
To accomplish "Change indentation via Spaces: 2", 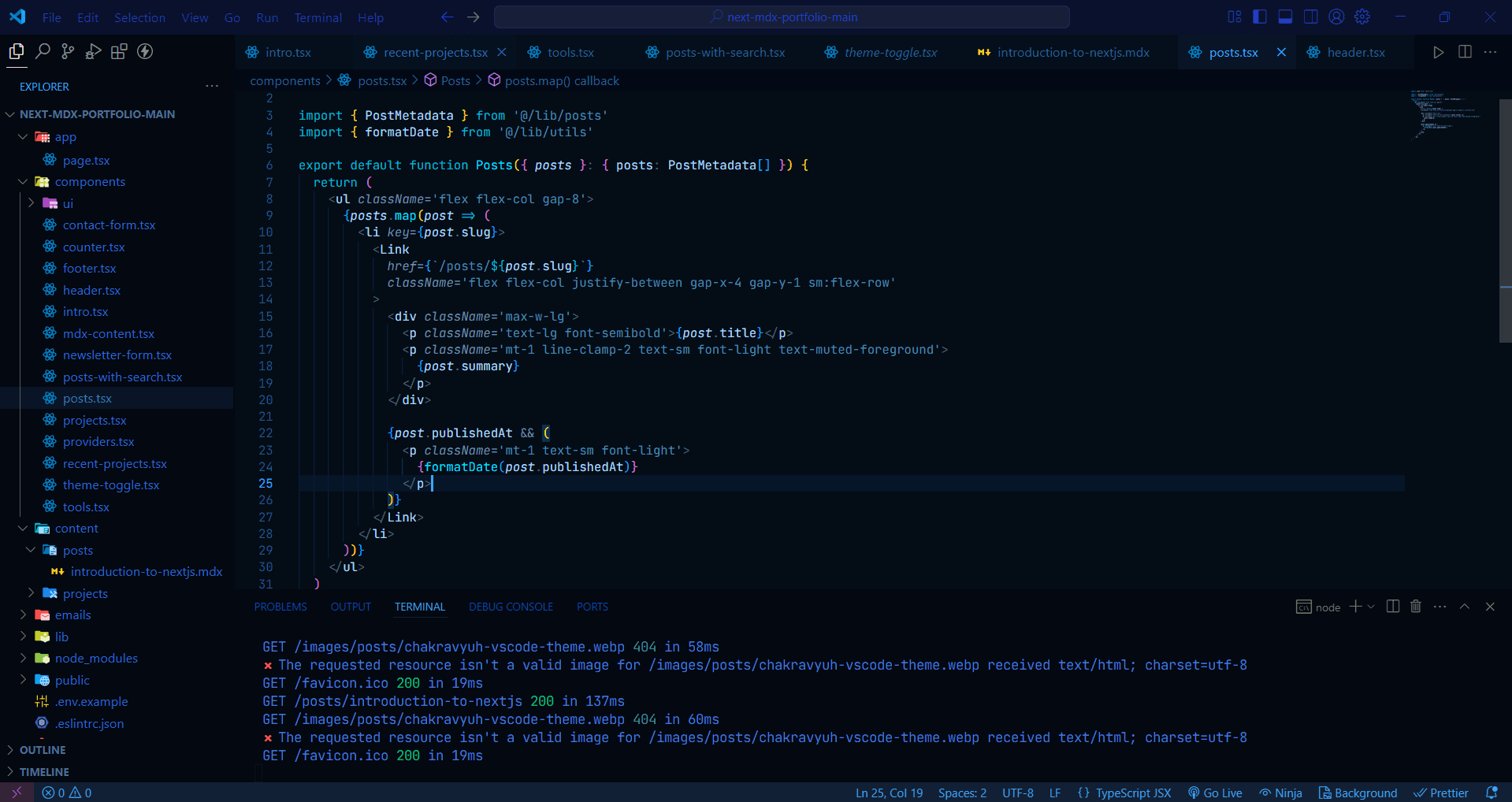I will point(962,793).
